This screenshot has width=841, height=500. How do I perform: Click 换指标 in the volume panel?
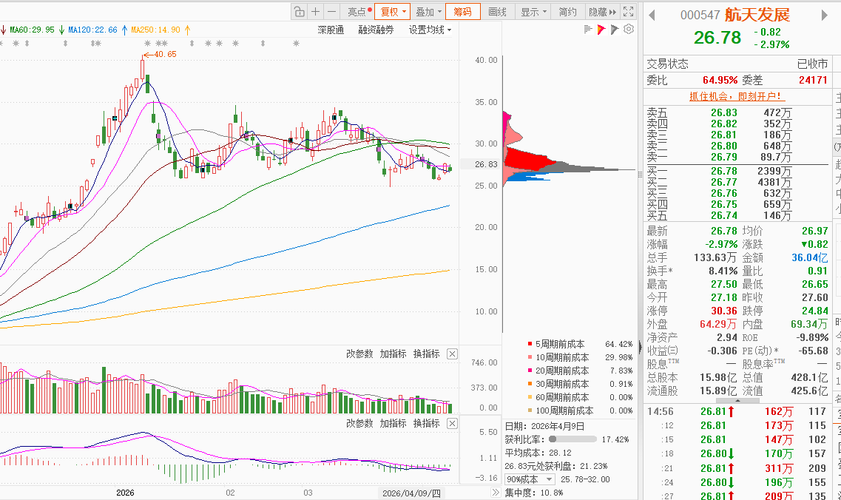click(x=426, y=354)
